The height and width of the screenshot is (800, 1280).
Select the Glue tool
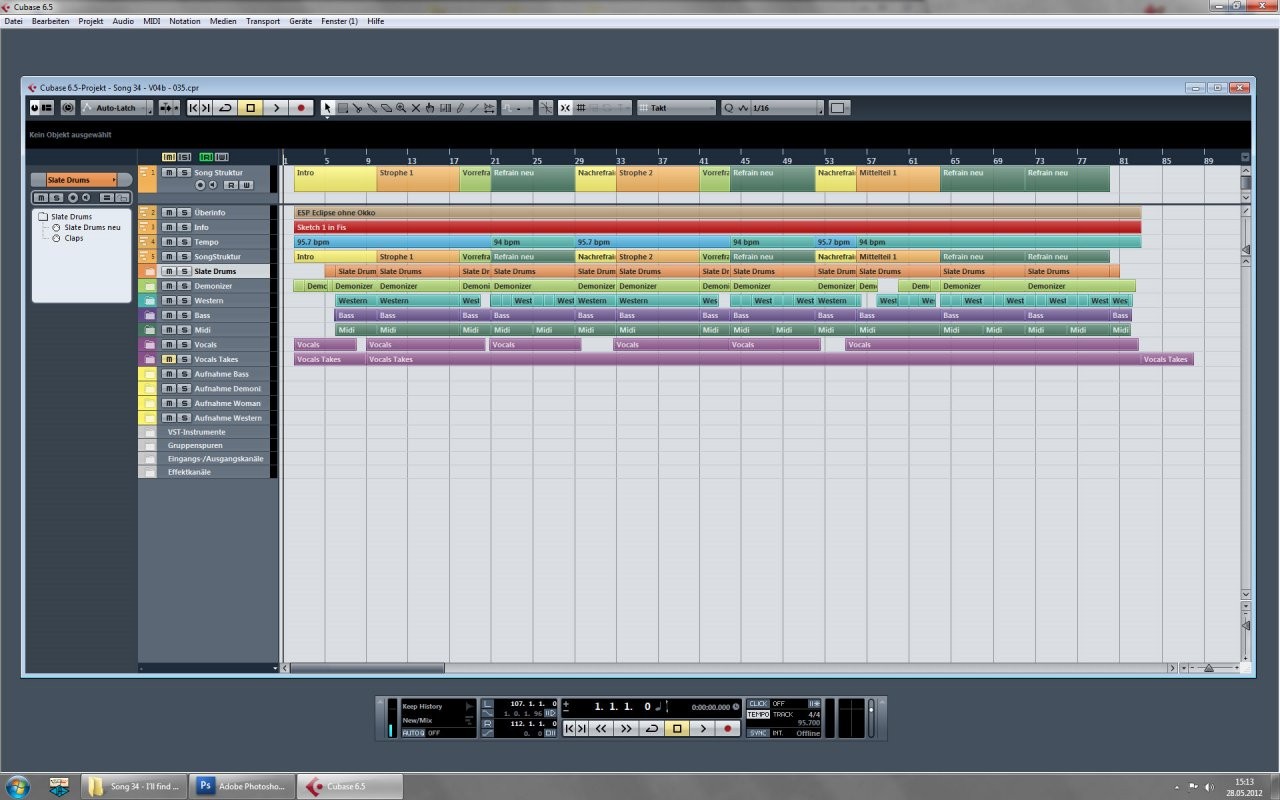[x=372, y=108]
